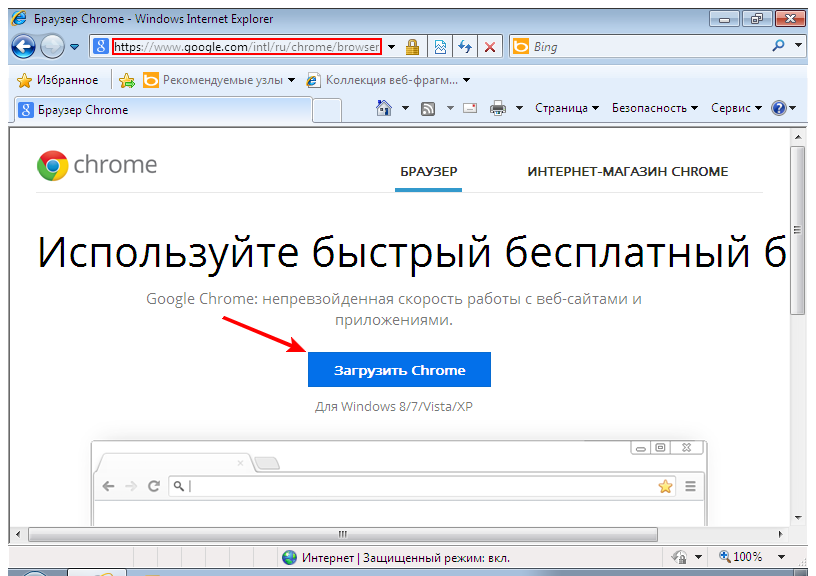Open the recent pages dropdown arrow
816x576 pixels.
(x=75, y=47)
